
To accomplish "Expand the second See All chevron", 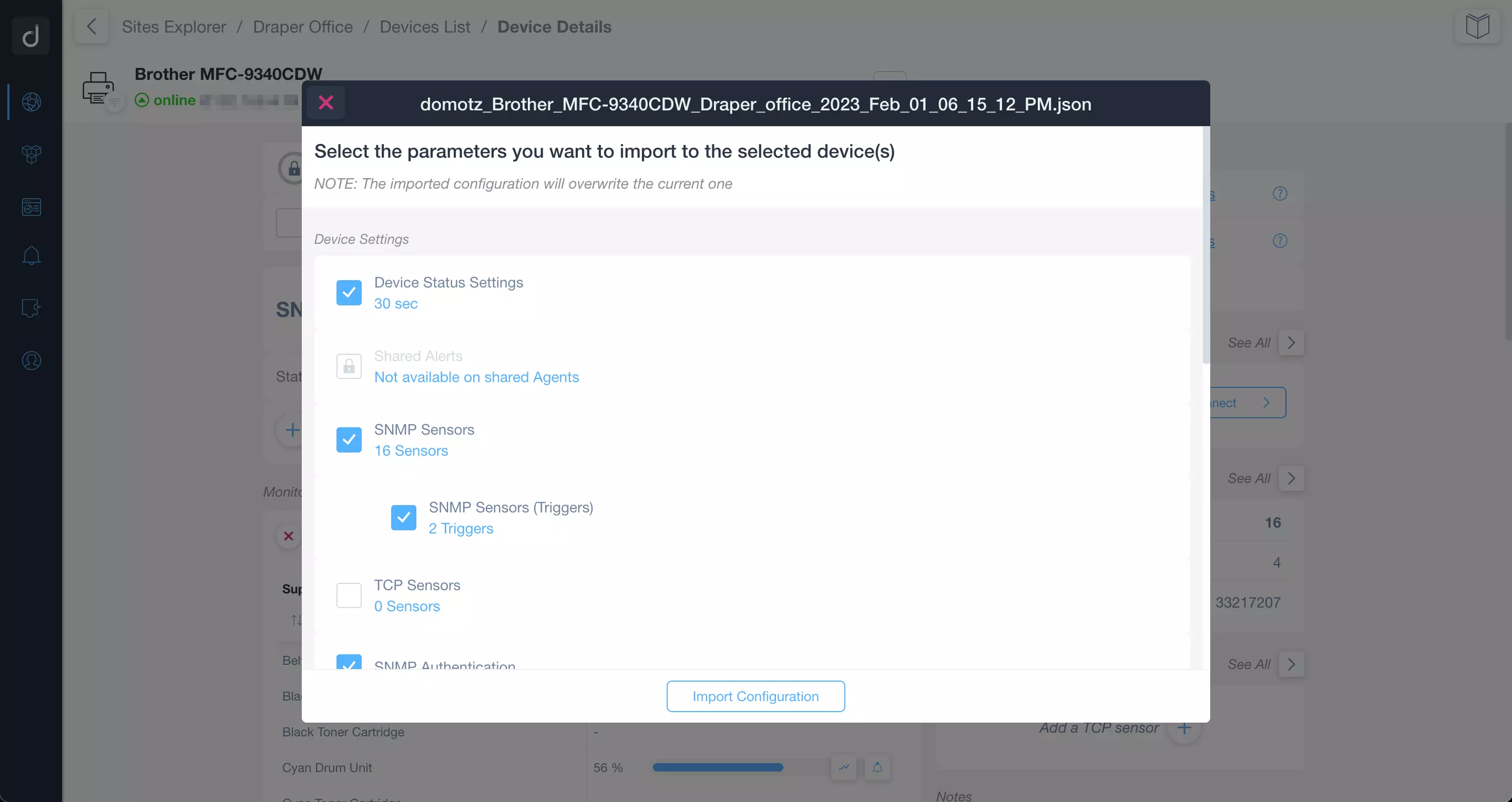I will [1291, 479].
